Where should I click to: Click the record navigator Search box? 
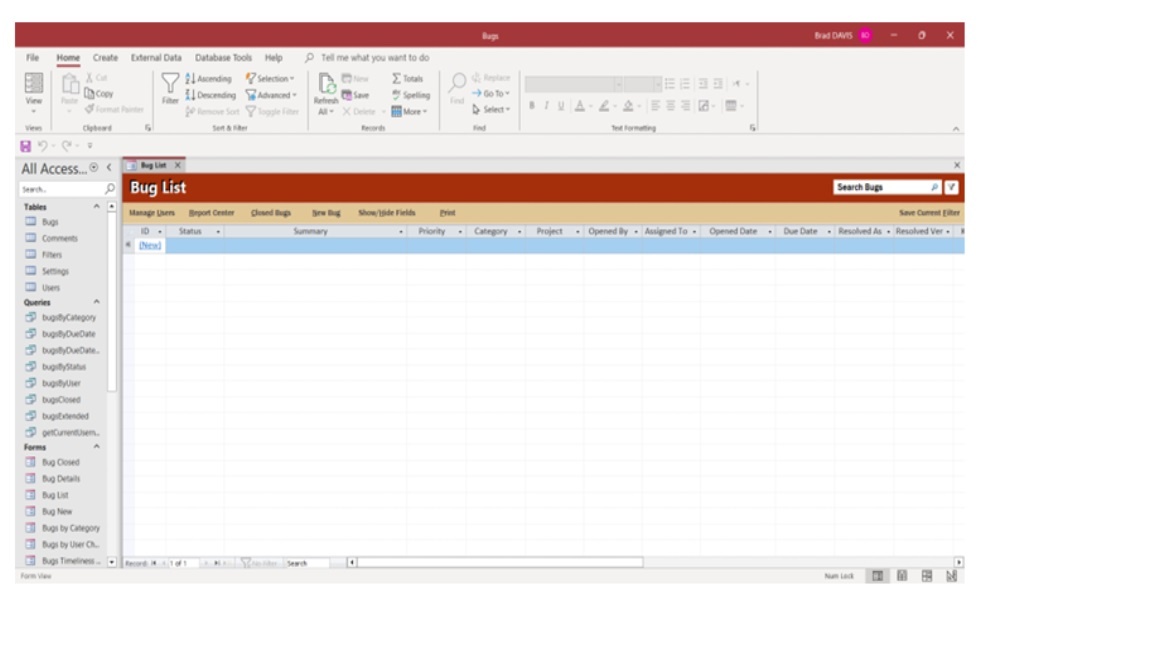307,564
